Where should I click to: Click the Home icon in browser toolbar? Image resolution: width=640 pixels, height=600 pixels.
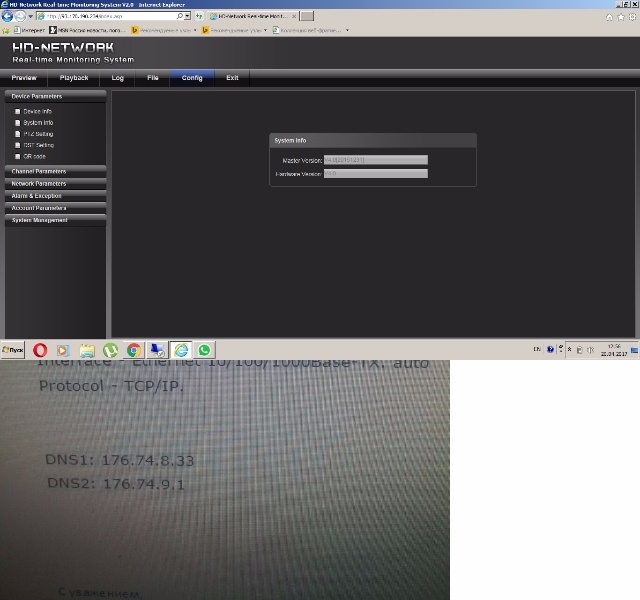point(609,17)
